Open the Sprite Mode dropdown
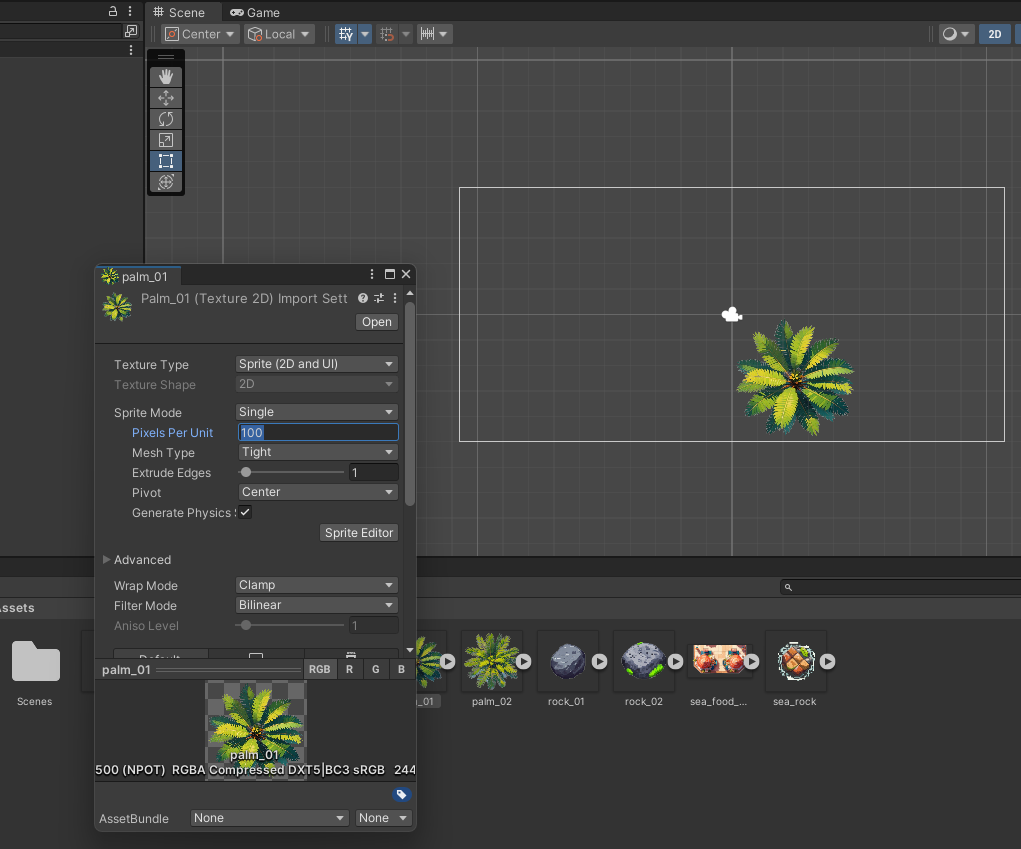Viewport: 1021px width, 849px height. [x=316, y=412]
